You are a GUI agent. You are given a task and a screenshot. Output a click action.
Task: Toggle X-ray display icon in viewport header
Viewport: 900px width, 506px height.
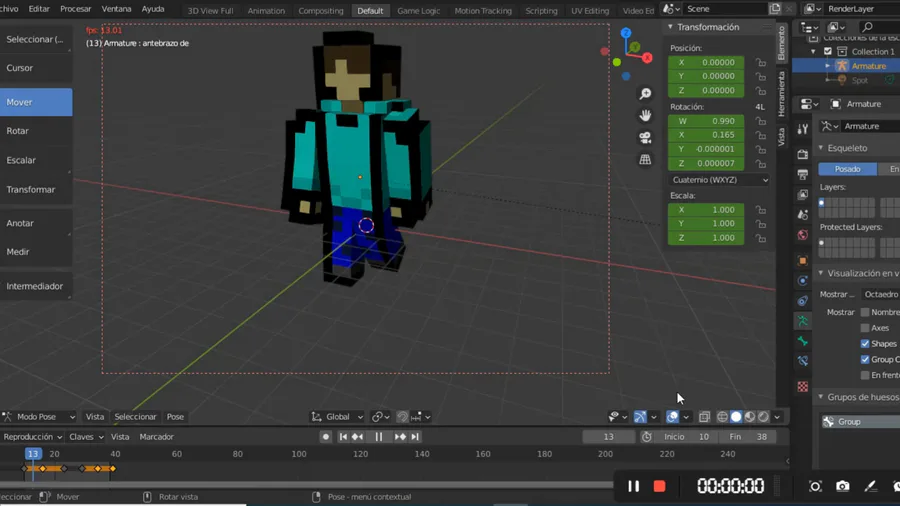tap(704, 417)
